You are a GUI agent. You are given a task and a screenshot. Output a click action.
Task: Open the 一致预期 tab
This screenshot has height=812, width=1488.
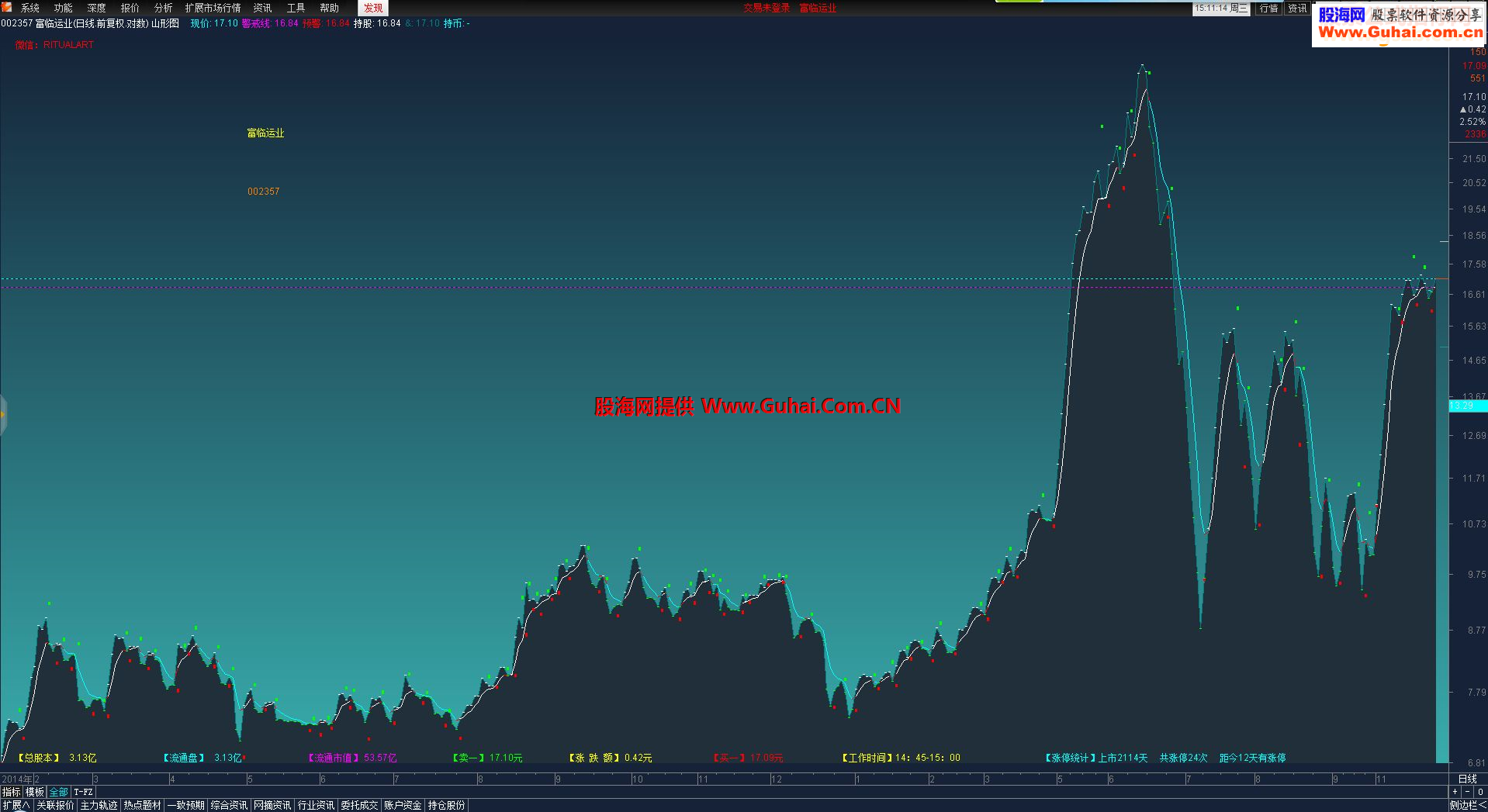186,805
